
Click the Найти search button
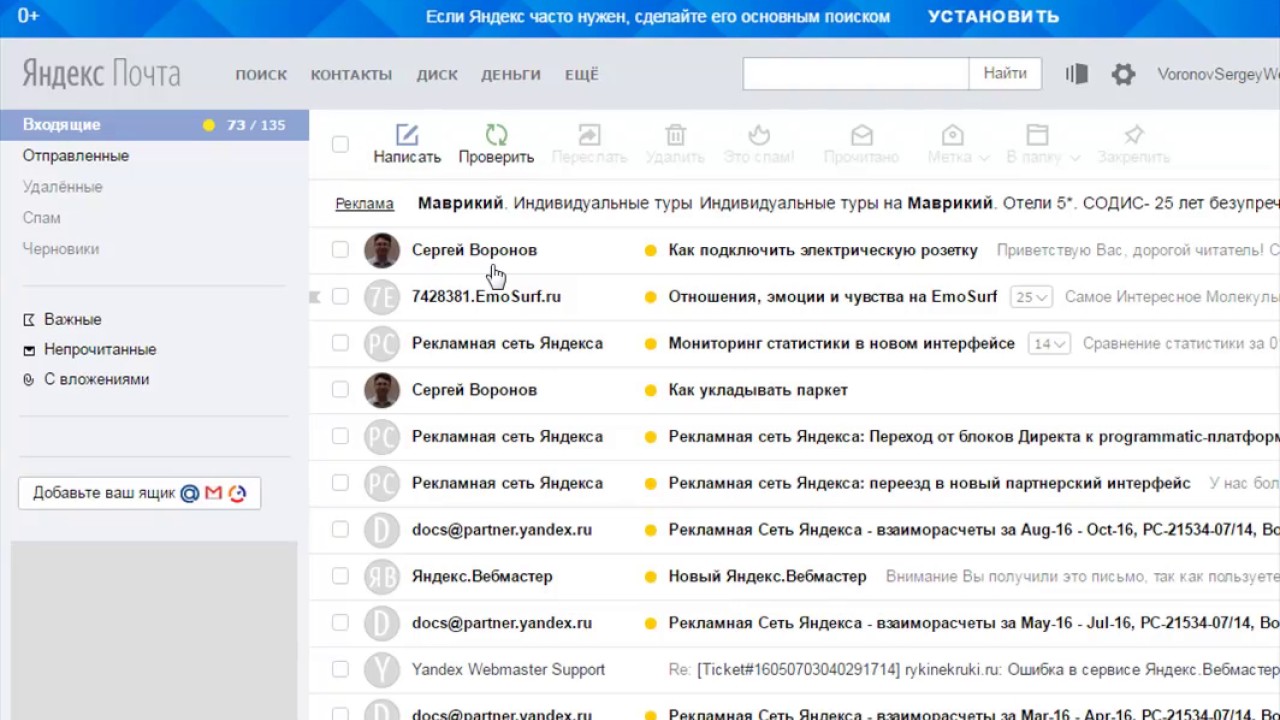[1005, 73]
